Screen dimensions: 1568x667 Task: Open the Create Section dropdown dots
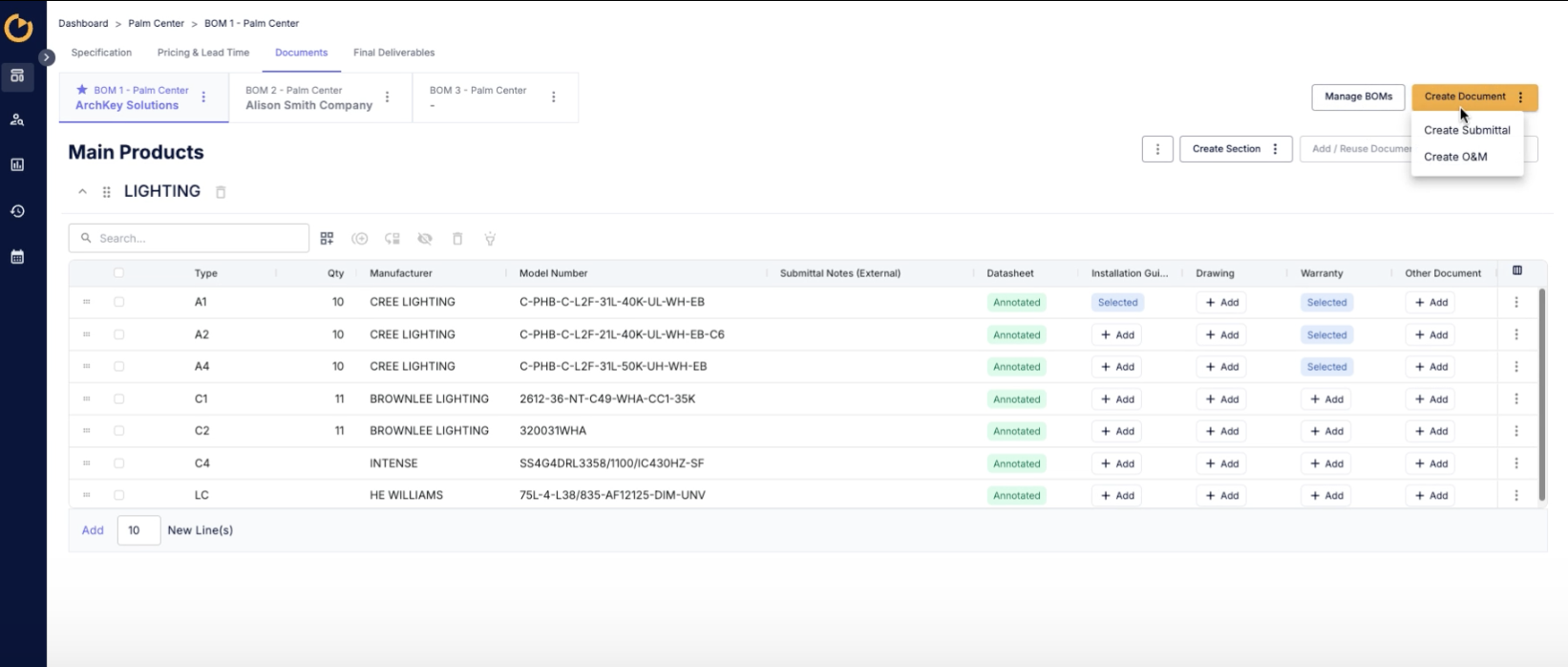pyautogui.click(x=1275, y=149)
